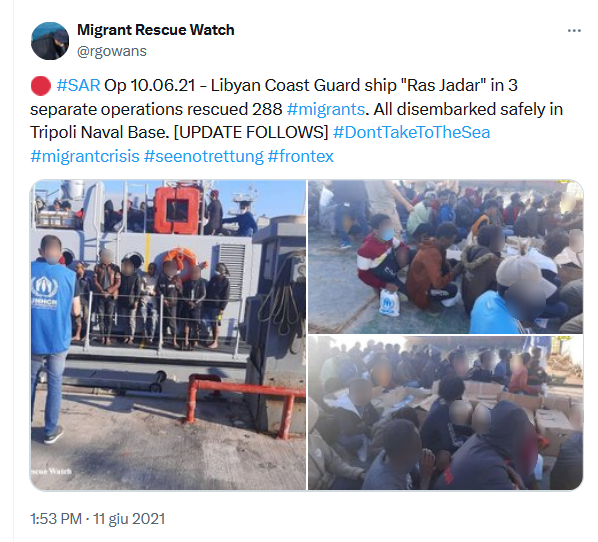Open the three-dot more options menu
The width and height of the screenshot is (598, 542).
point(574,31)
